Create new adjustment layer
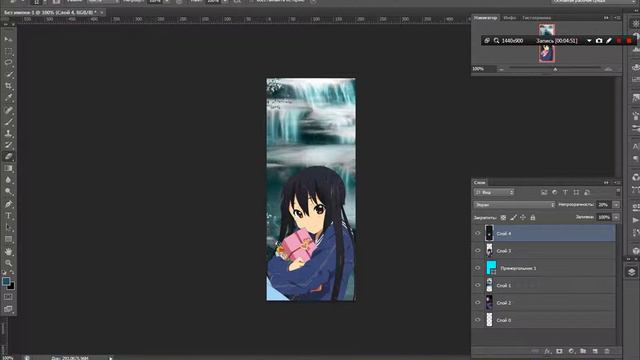The height and width of the screenshot is (360, 640). tap(571, 351)
